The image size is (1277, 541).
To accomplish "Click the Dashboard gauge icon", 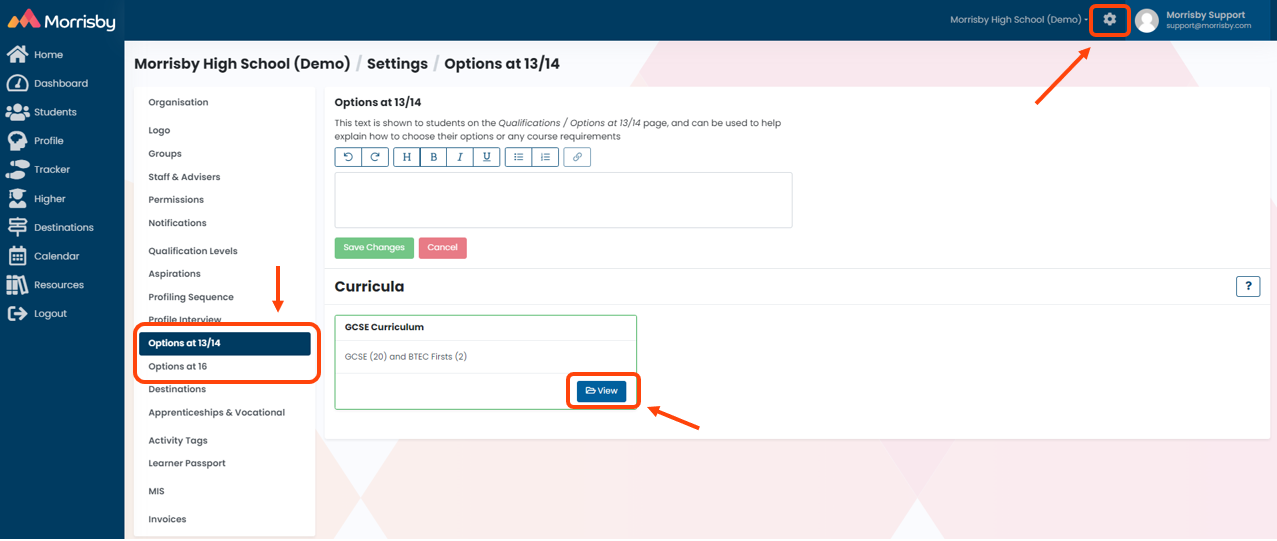I will (x=16, y=83).
